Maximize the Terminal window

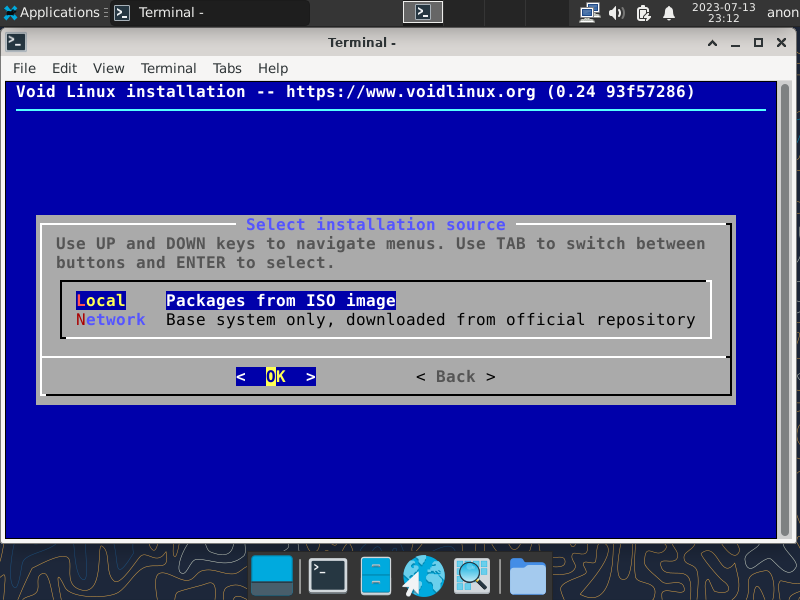(x=758, y=43)
